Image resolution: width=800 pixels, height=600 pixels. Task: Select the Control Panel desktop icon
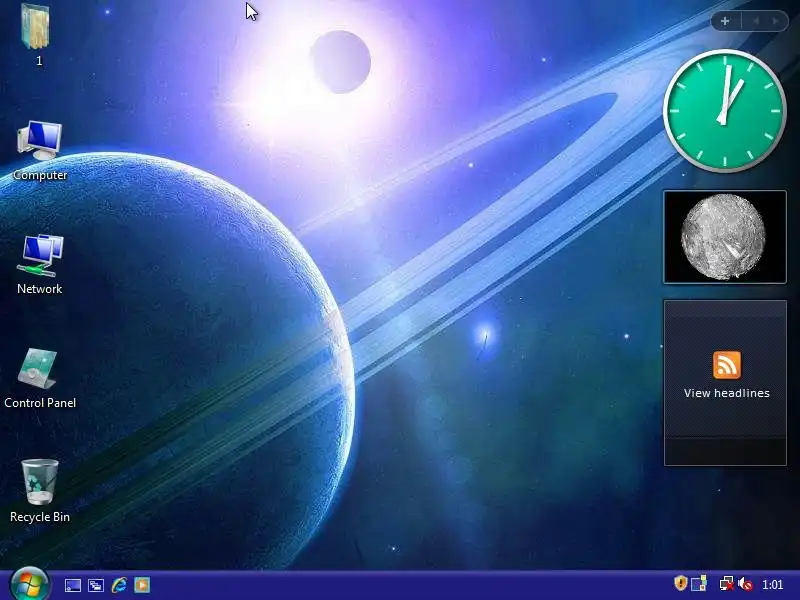[40, 379]
